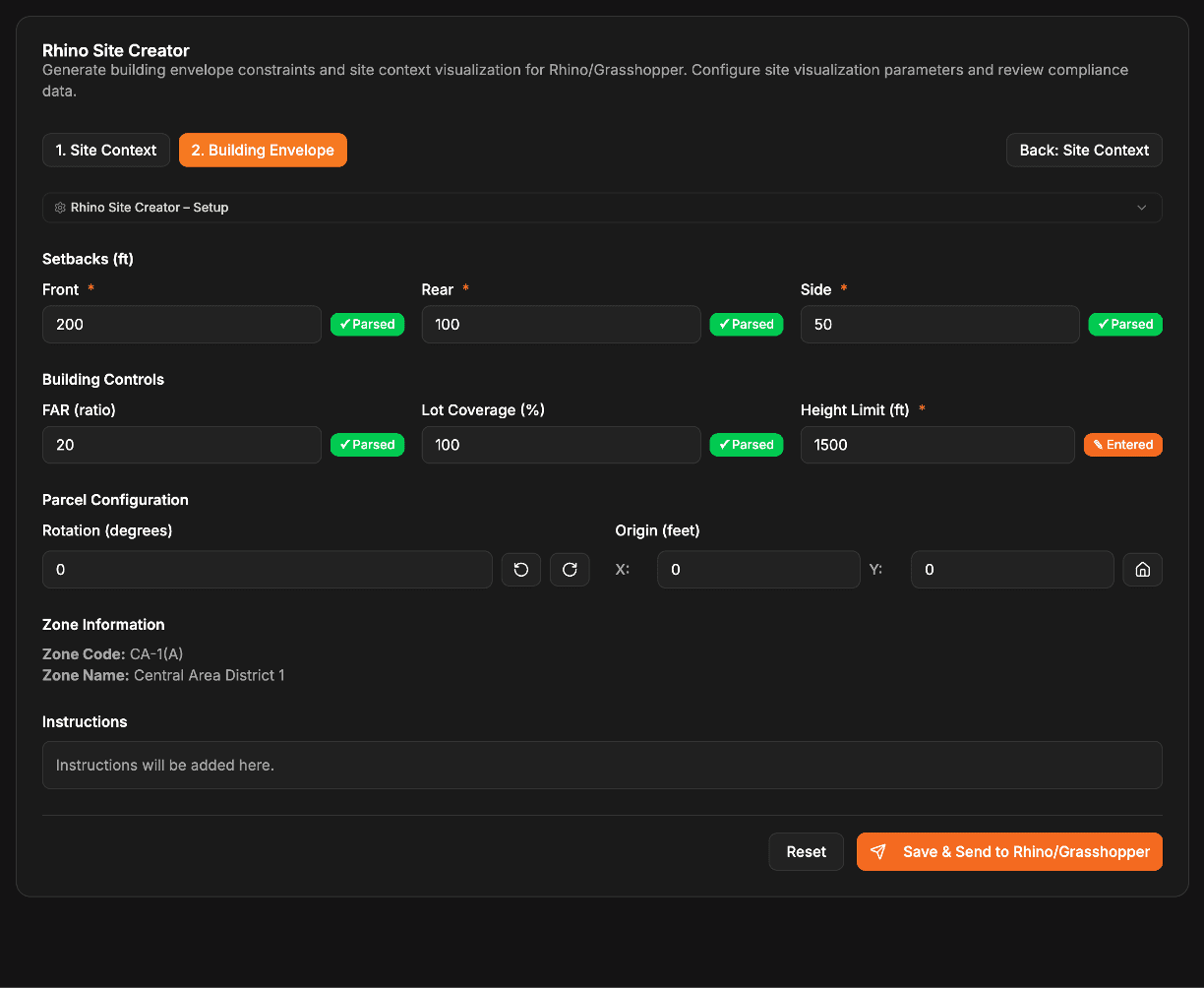
Task: Click the Instructions text area
Action: pyautogui.click(x=602, y=766)
